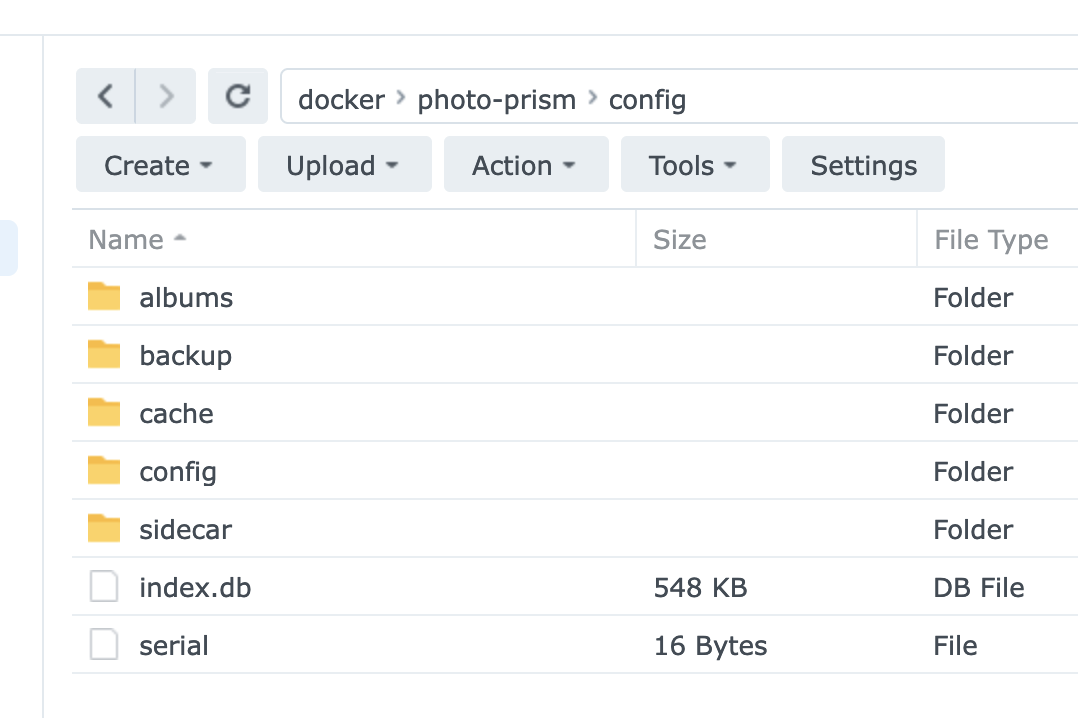Screen dimensions: 1078x718
Task: Click the 548 KB size cell
Action: [x=701, y=587]
